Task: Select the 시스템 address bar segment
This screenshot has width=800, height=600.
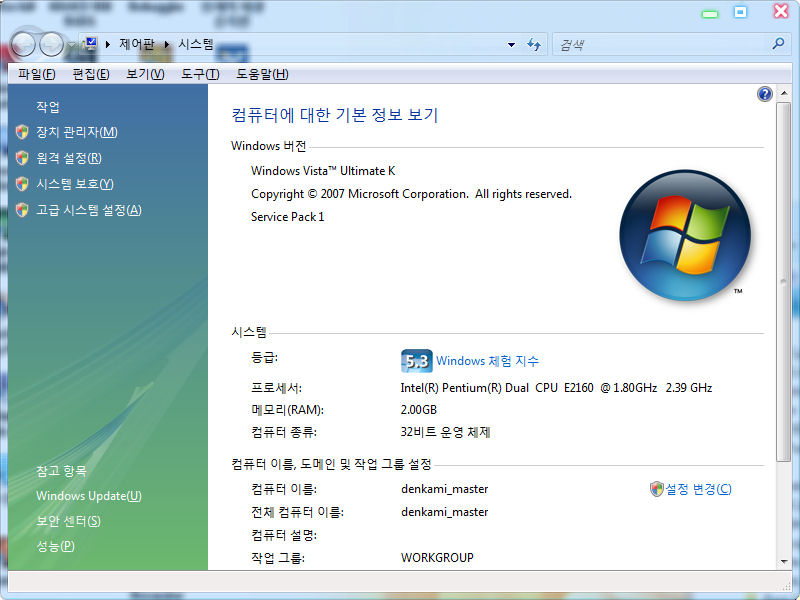Action: point(195,44)
